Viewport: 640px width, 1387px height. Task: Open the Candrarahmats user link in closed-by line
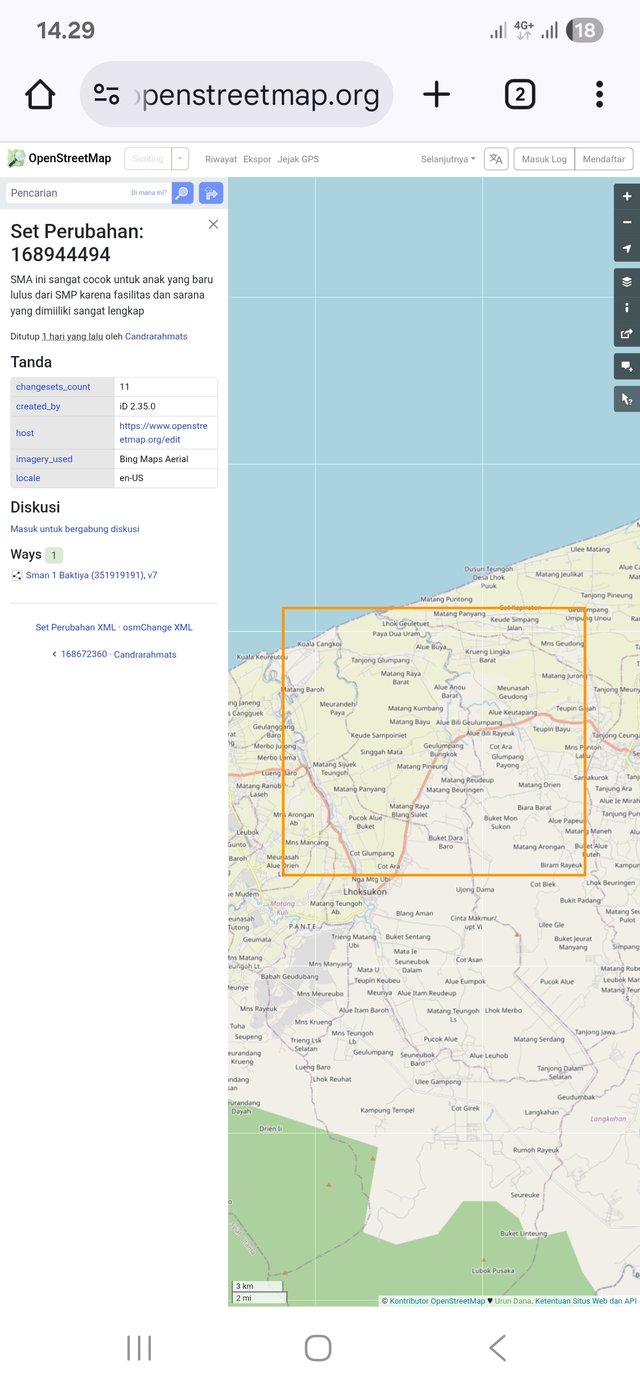pyautogui.click(x=156, y=336)
